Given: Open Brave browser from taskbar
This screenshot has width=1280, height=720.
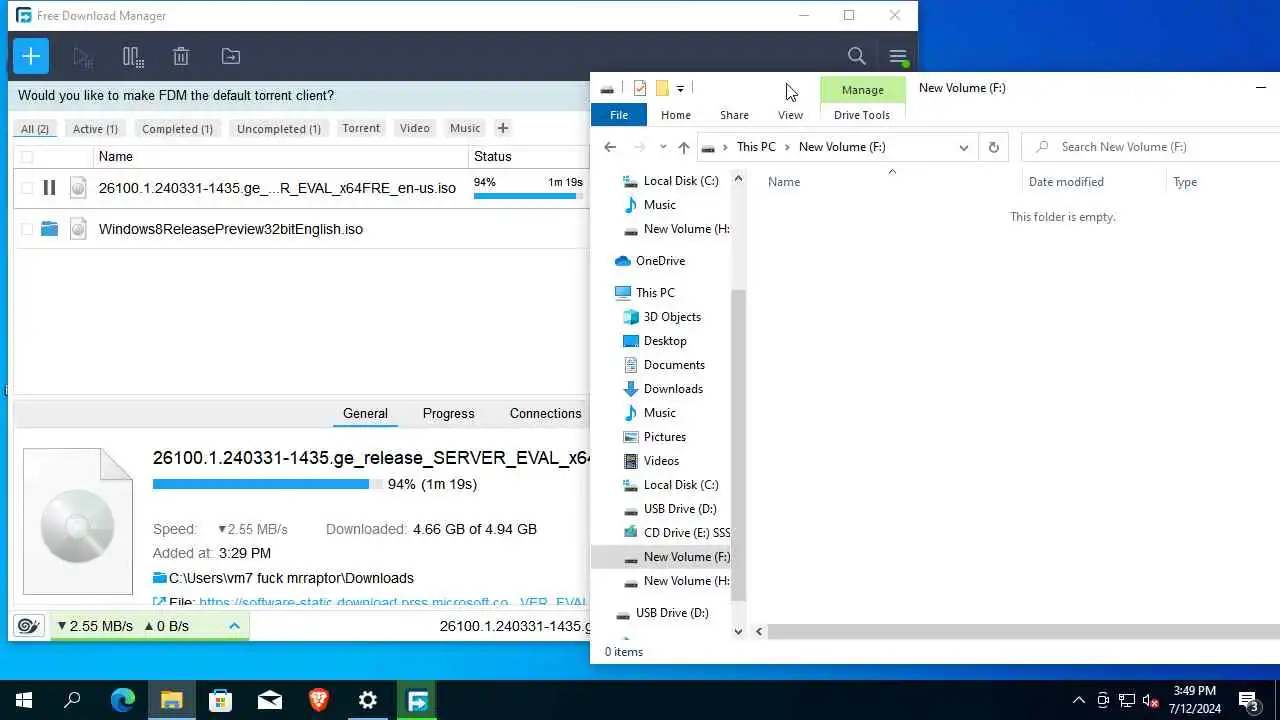Looking at the screenshot, I should pos(318,700).
